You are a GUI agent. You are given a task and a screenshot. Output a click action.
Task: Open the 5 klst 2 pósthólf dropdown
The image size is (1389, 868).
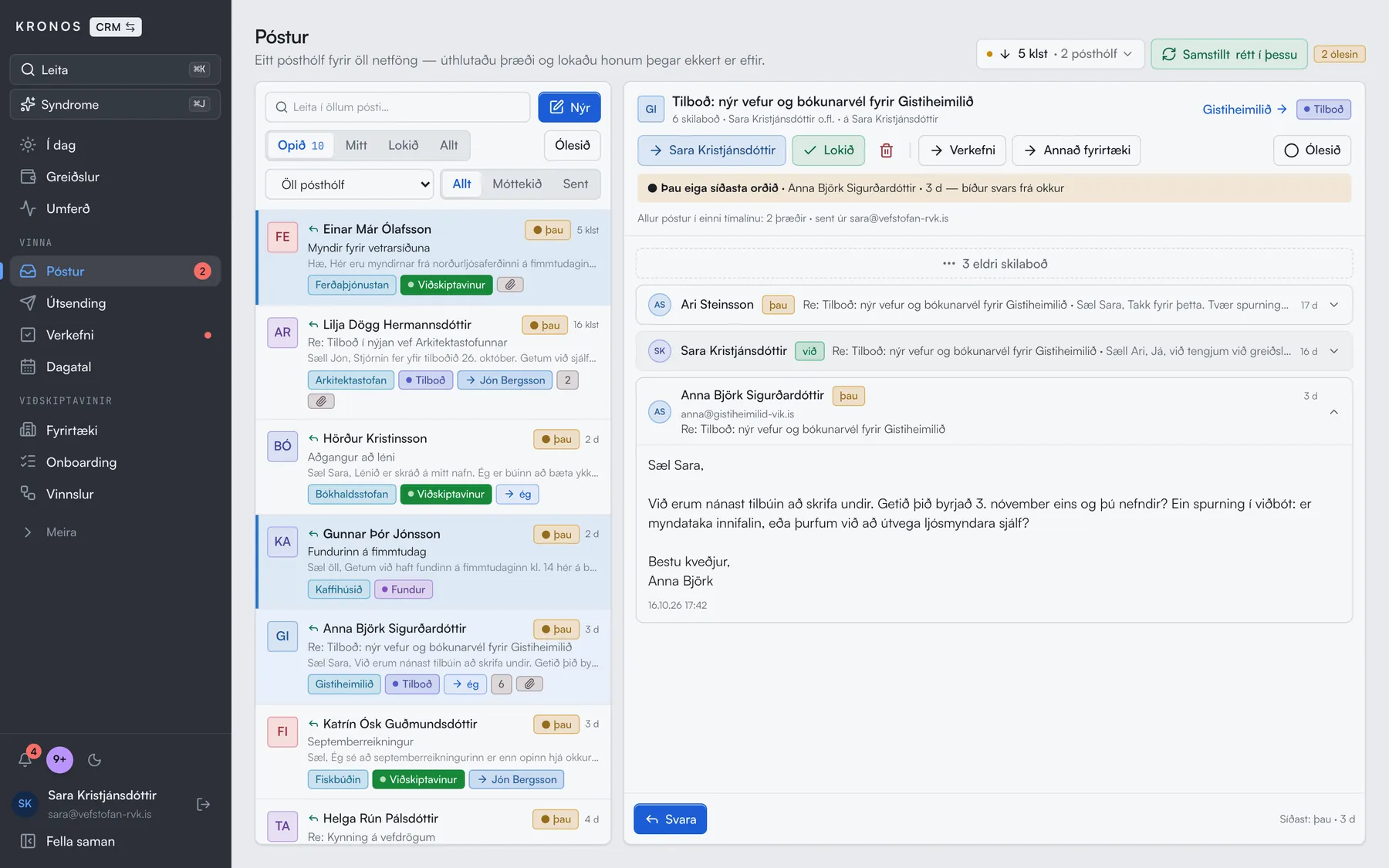click(x=1059, y=54)
